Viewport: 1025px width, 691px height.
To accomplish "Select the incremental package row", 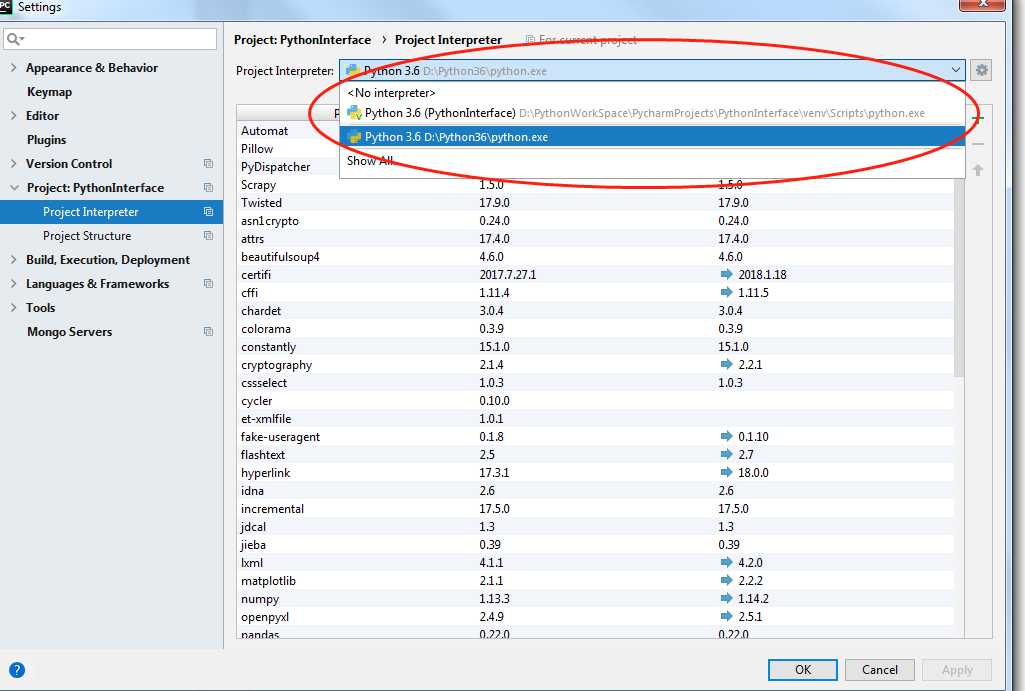I will [x=595, y=509].
